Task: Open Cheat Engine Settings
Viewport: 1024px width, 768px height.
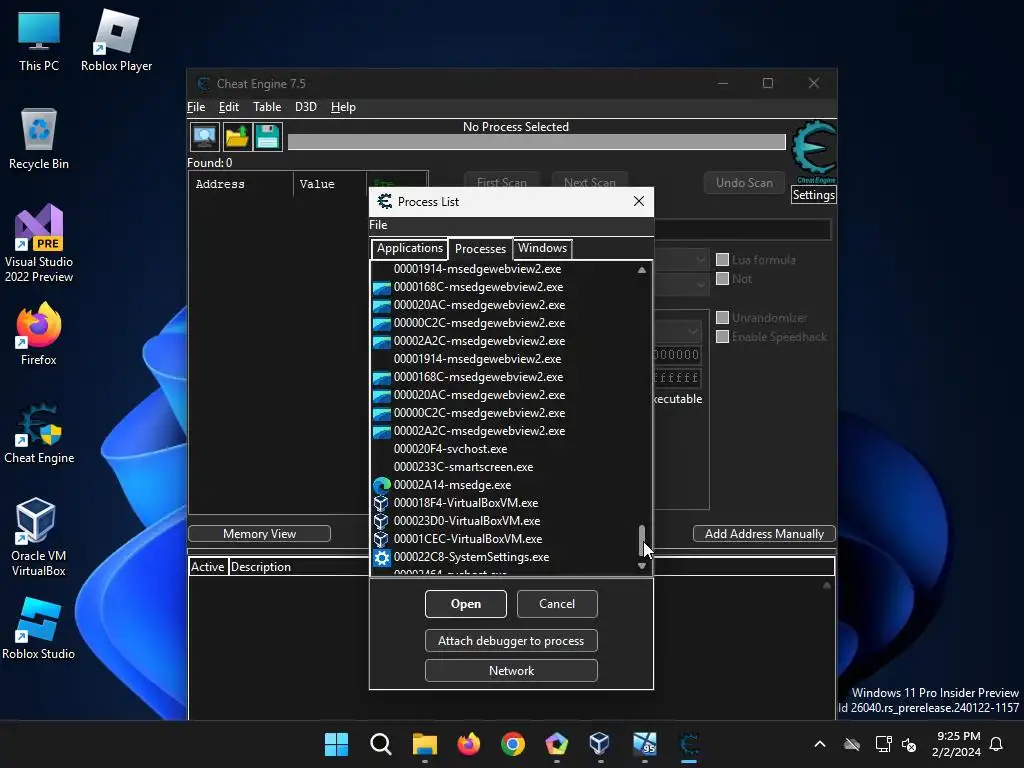Action: coord(813,195)
